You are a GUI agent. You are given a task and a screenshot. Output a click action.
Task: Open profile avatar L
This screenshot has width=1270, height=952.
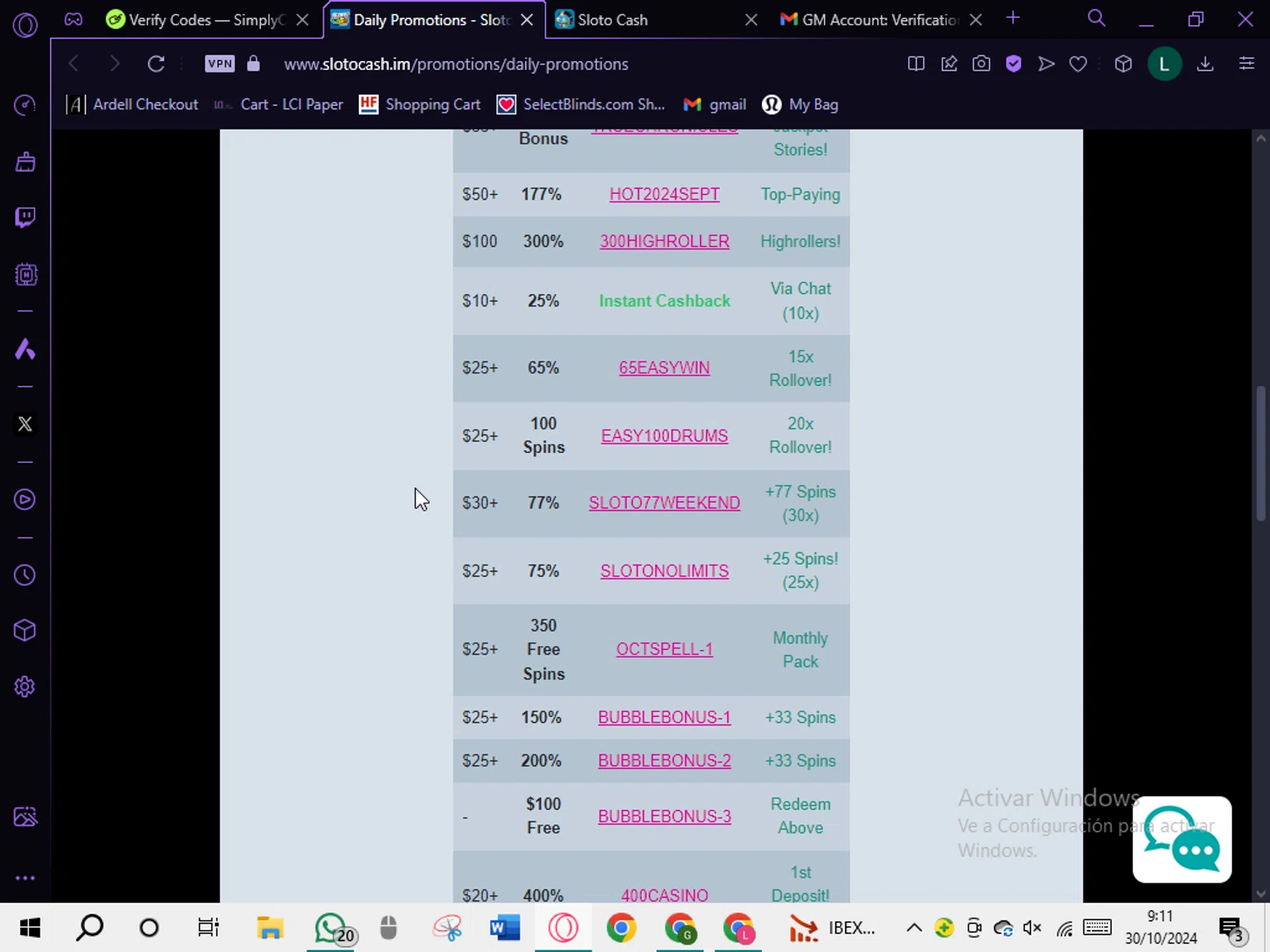click(1164, 64)
